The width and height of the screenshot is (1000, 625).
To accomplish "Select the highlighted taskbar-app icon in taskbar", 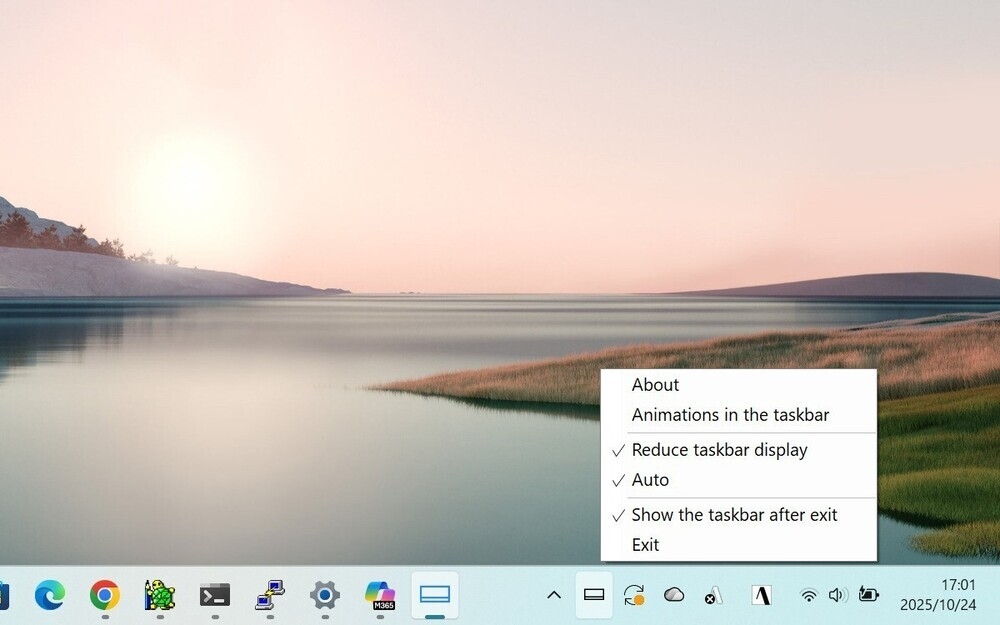I will pos(435,596).
